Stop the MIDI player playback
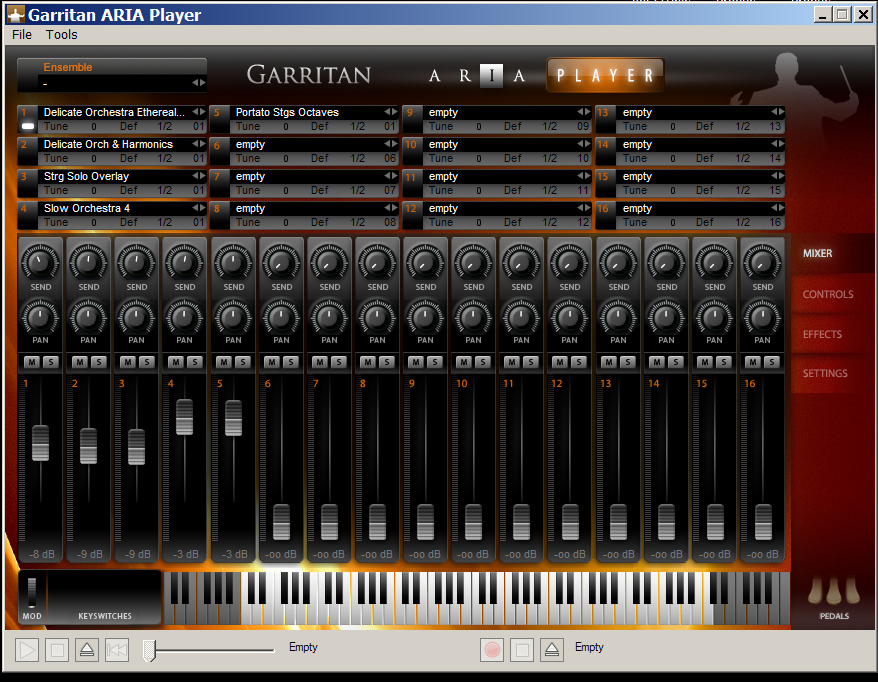 pos(57,650)
